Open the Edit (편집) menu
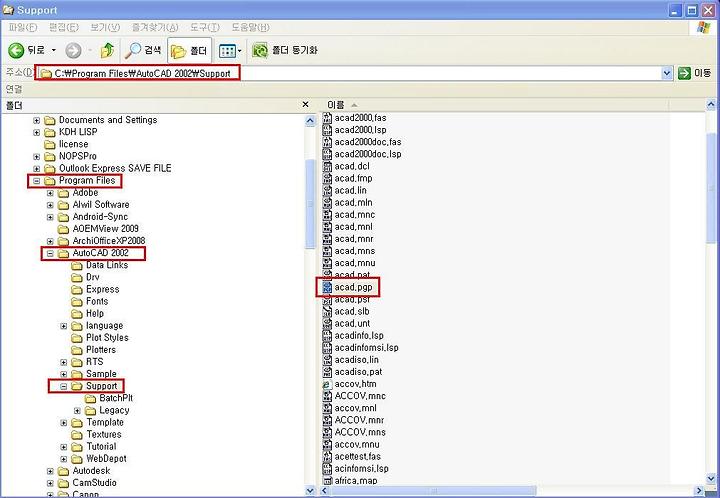The height and width of the screenshot is (498, 720). coord(64,28)
